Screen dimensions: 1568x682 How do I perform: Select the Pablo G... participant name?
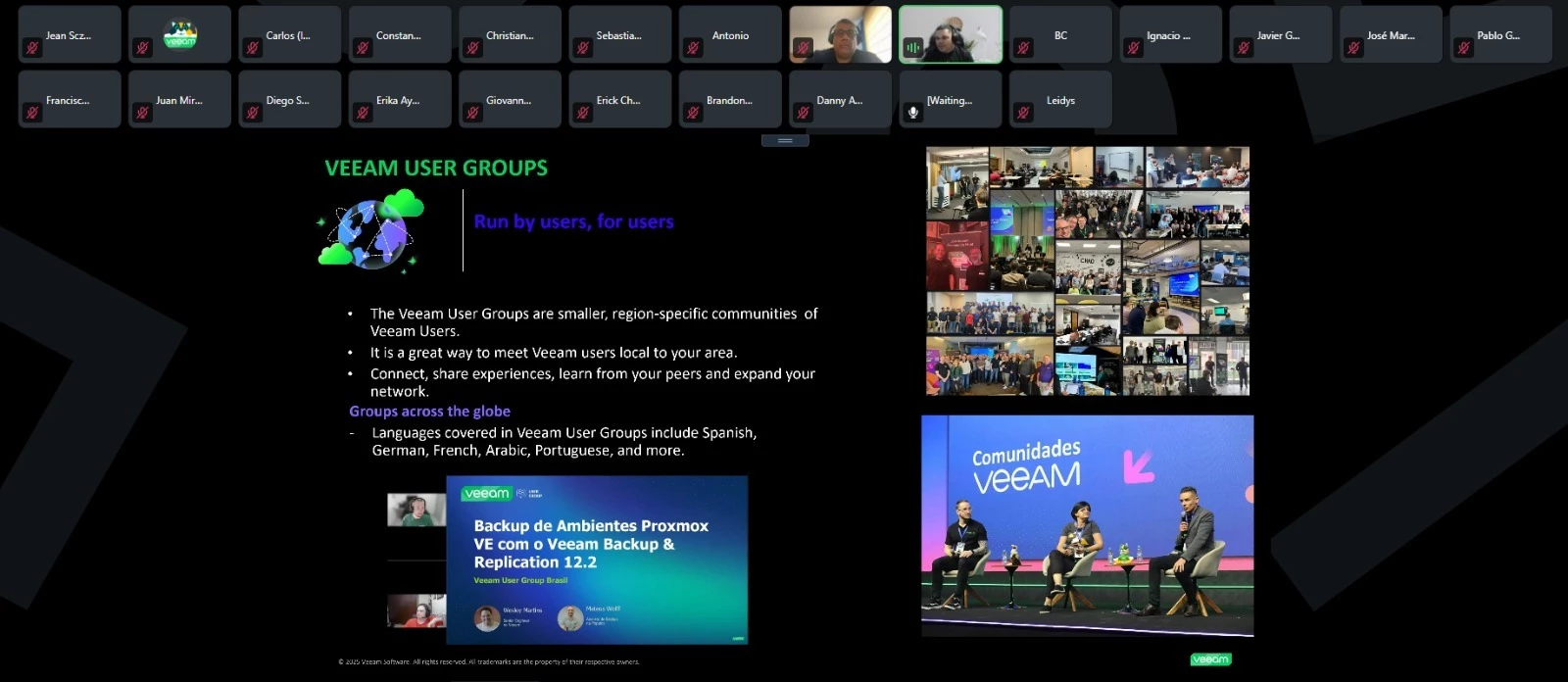tap(1498, 35)
